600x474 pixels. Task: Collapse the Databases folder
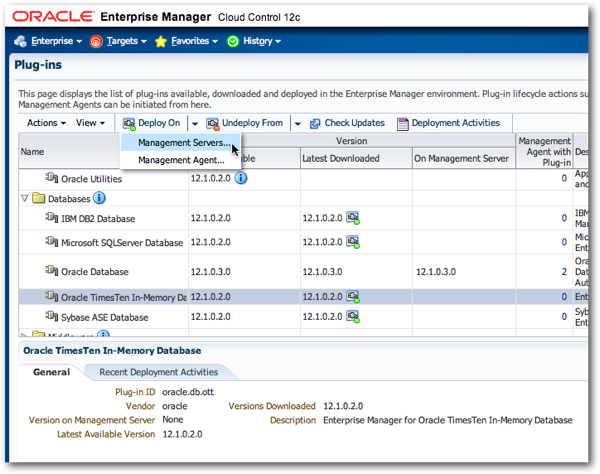(25, 198)
